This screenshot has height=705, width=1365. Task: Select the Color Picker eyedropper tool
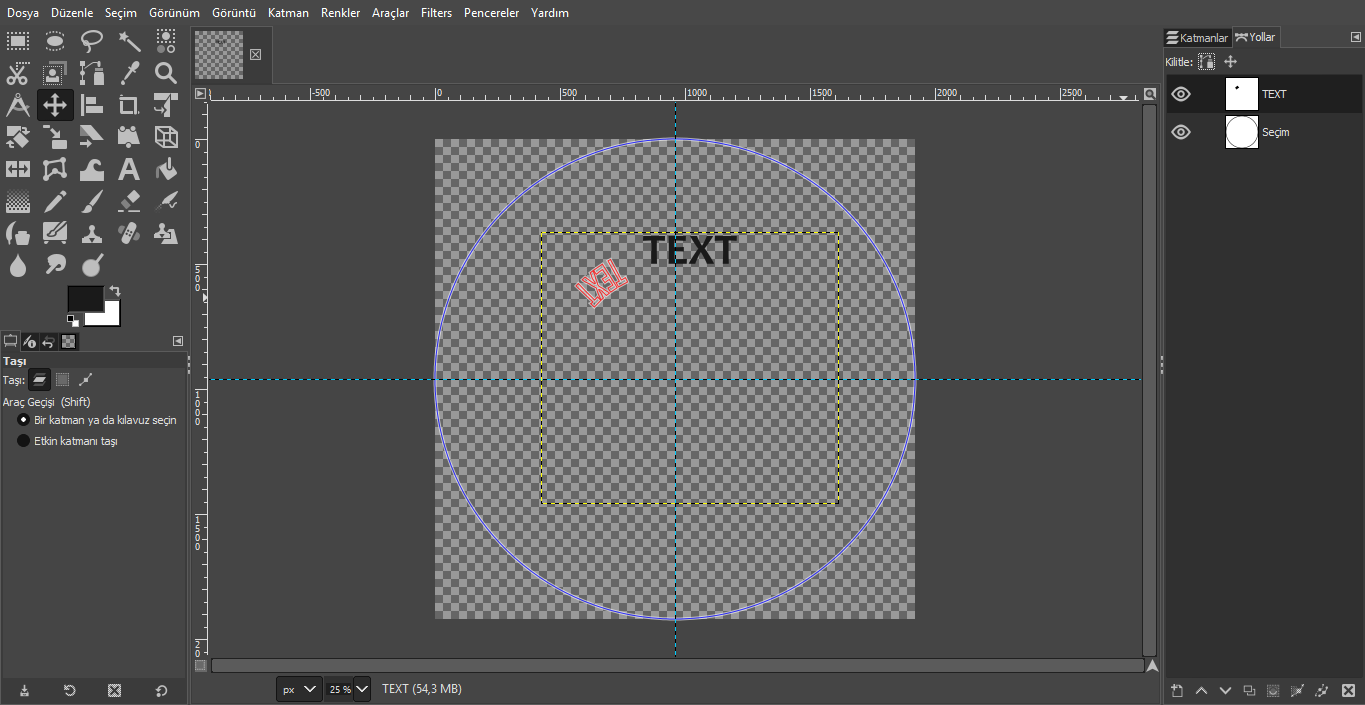pos(129,73)
